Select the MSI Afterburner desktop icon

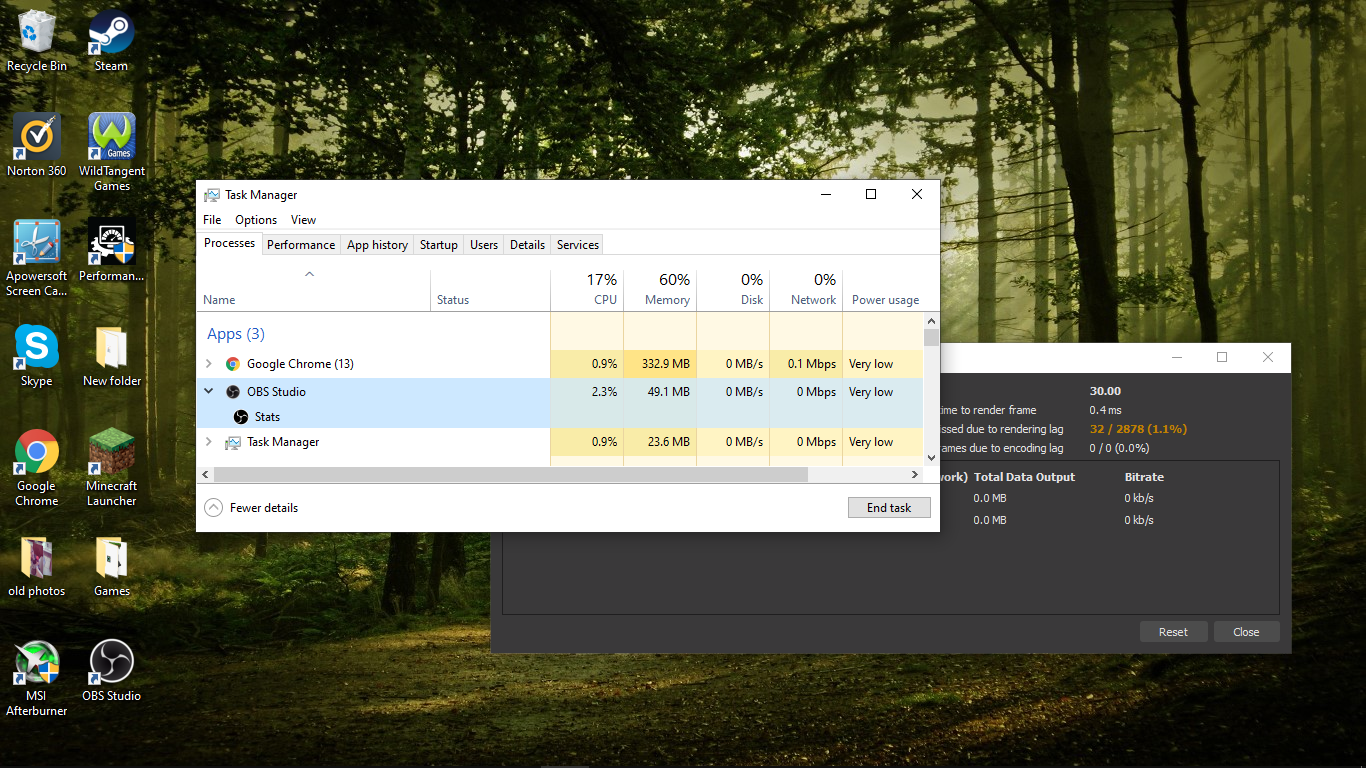tap(37, 678)
